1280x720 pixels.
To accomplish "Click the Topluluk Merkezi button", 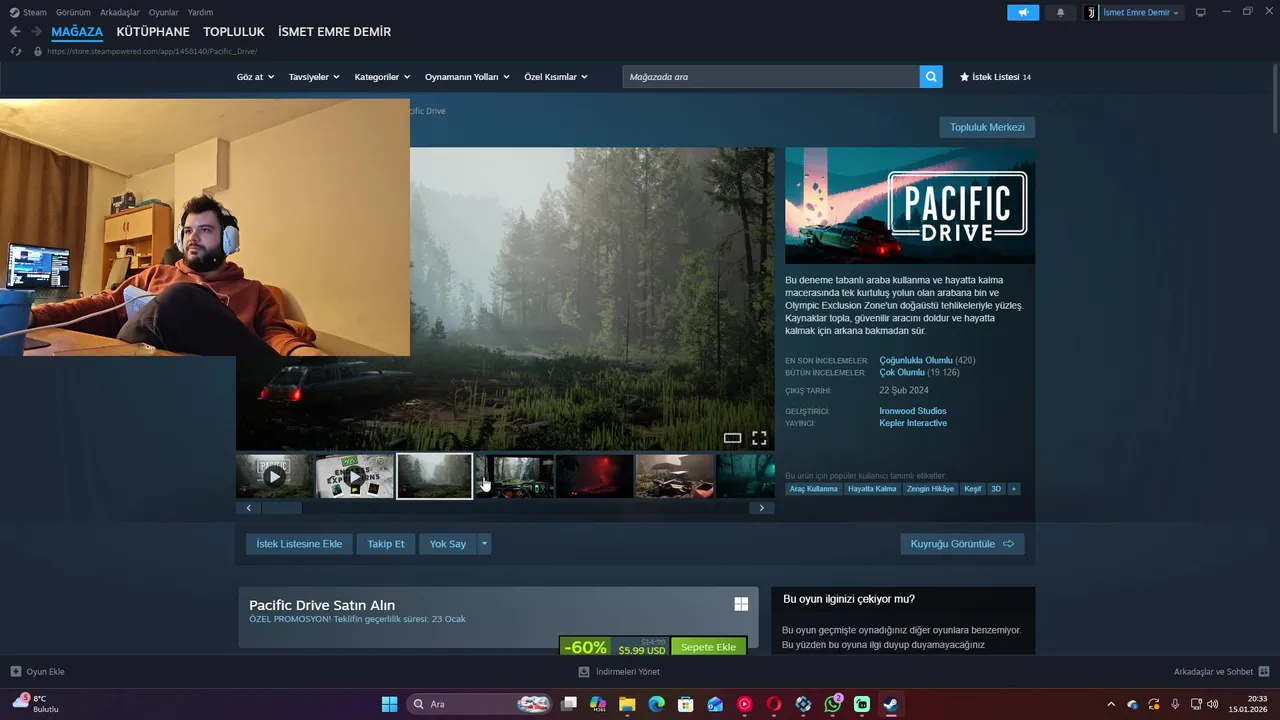I will [x=987, y=127].
